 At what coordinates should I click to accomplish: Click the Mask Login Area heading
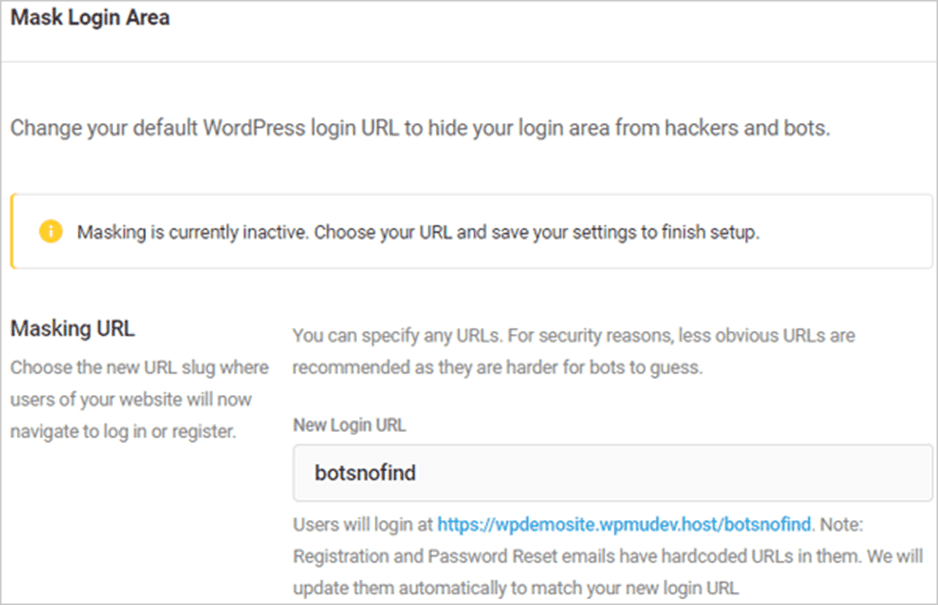[x=90, y=17]
